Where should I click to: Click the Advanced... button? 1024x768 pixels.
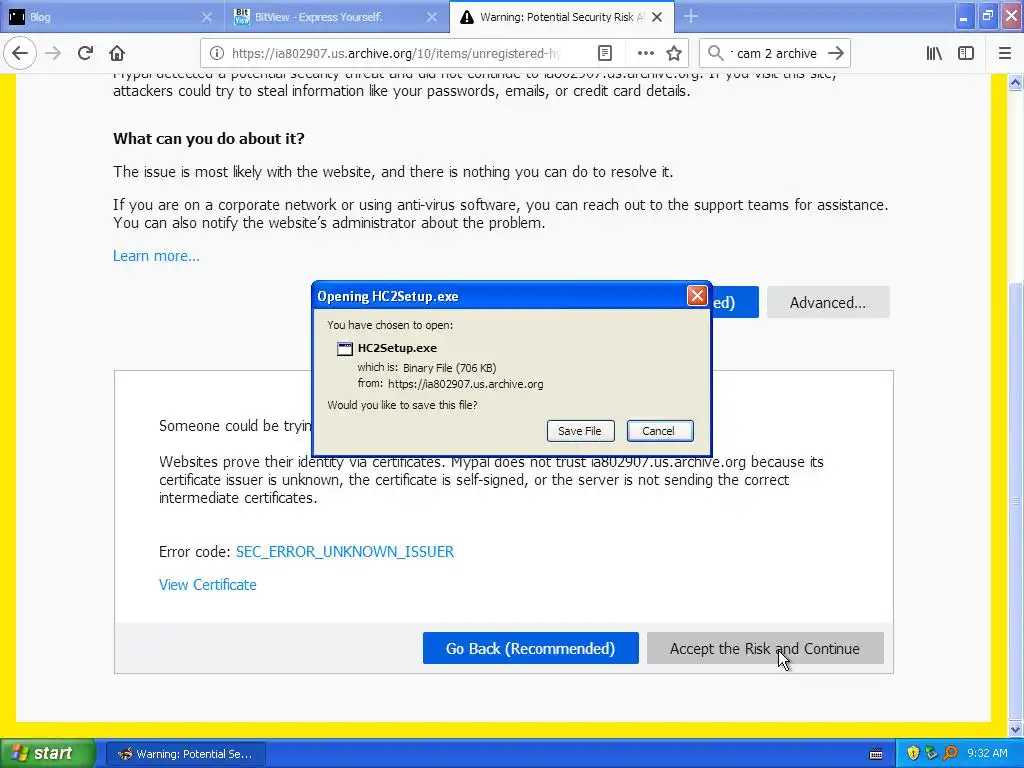[x=827, y=302]
